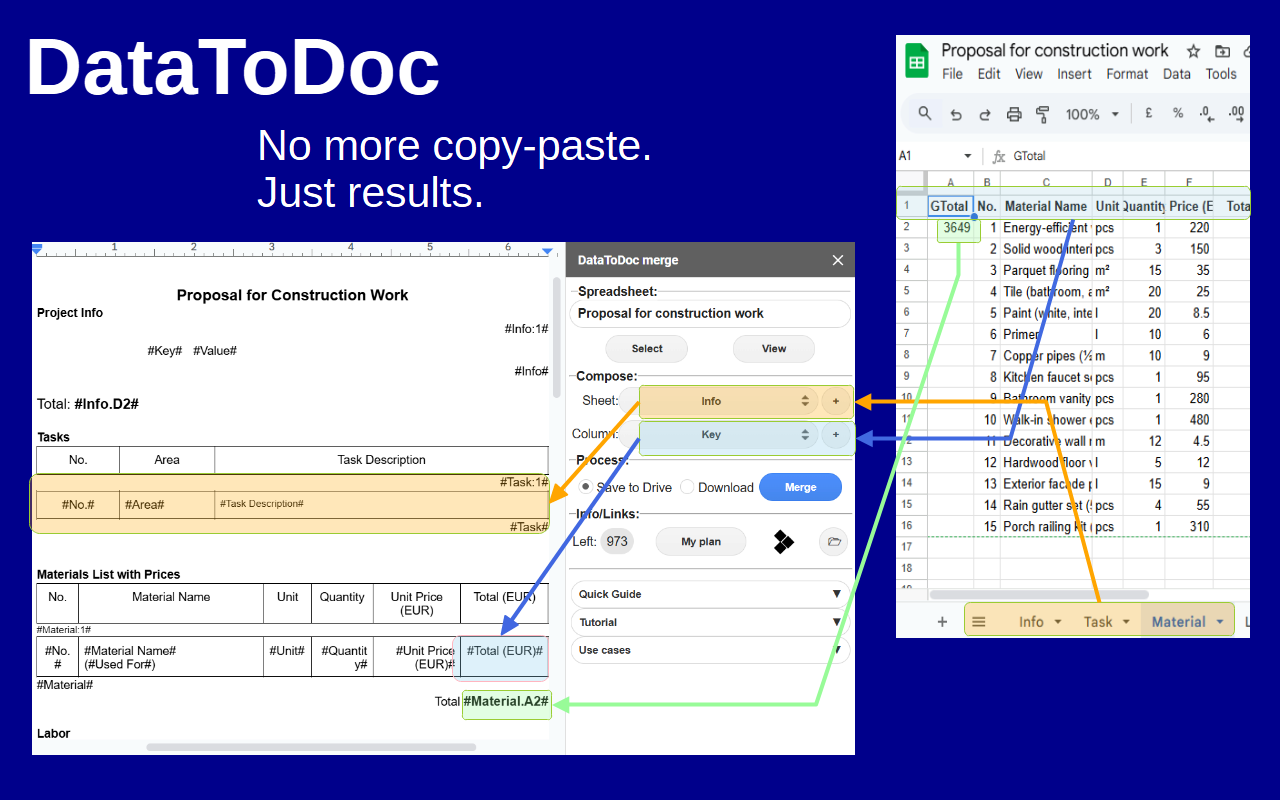Screen dimensions: 1280x800
Task: Select the Save to Drive radio button
Action: coord(584,487)
